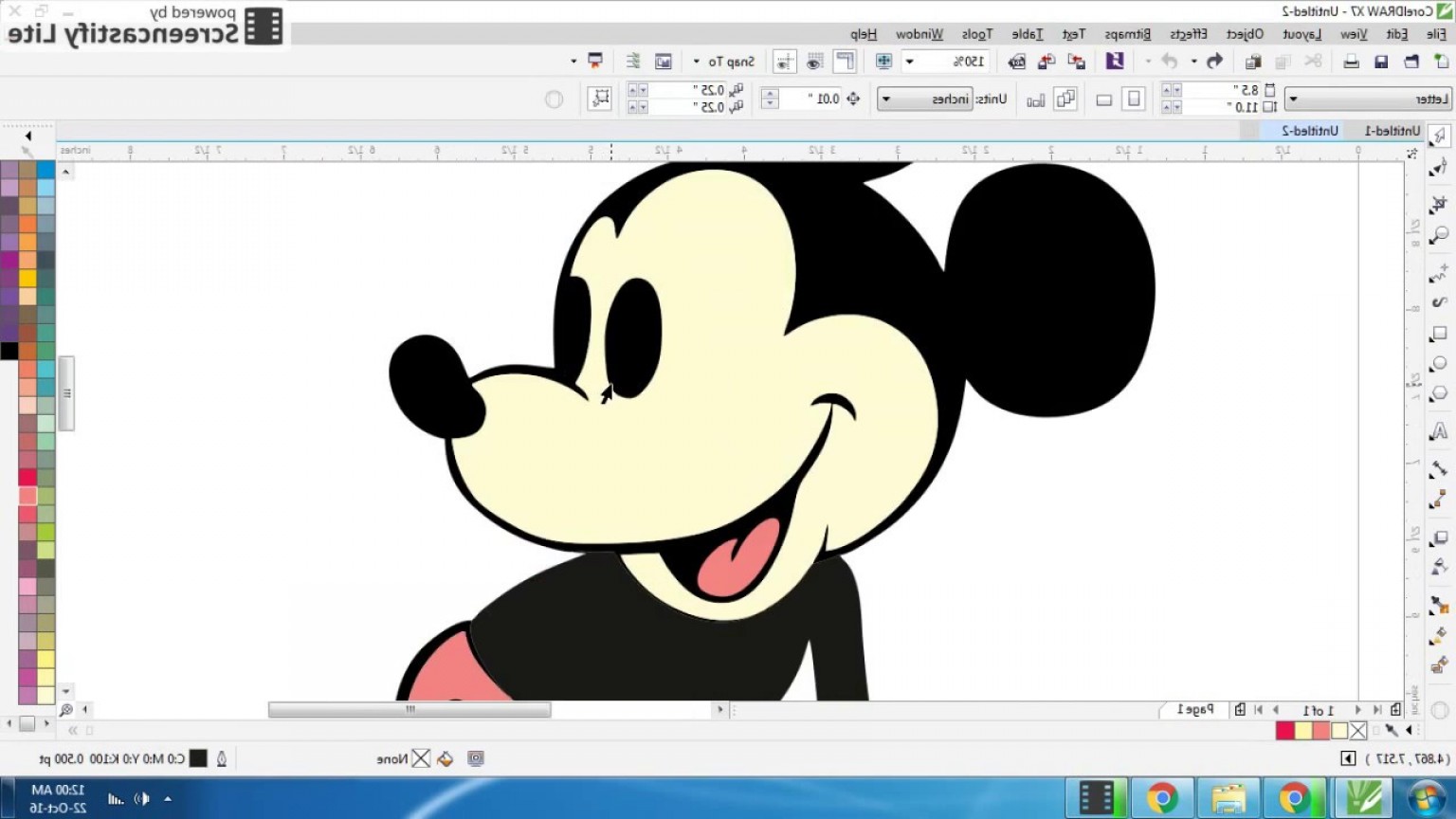Select the Text tool
1456x819 pixels.
(x=1439, y=432)
